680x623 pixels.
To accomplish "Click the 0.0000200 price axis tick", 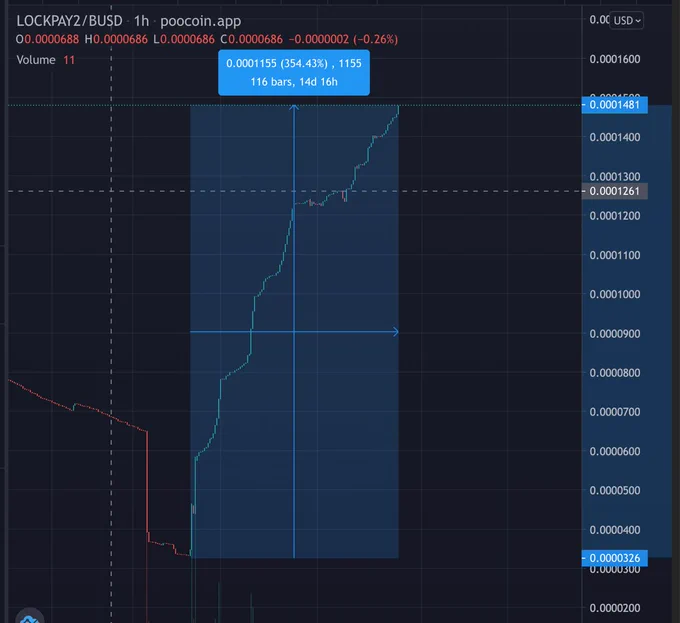I will click(x=615, y=608).
